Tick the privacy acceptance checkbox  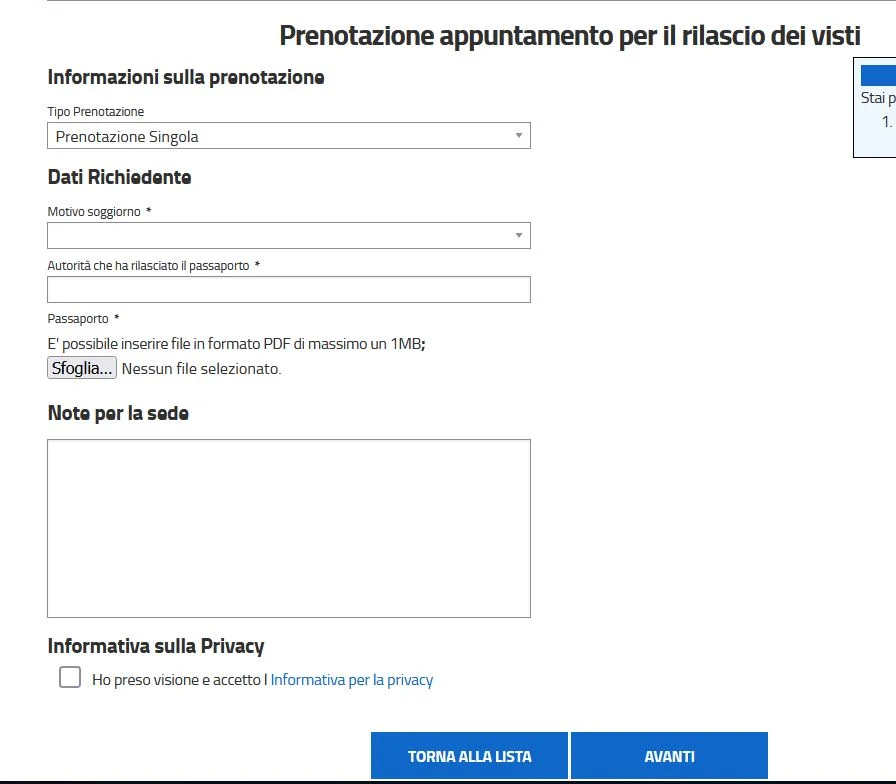click(70, 678)
